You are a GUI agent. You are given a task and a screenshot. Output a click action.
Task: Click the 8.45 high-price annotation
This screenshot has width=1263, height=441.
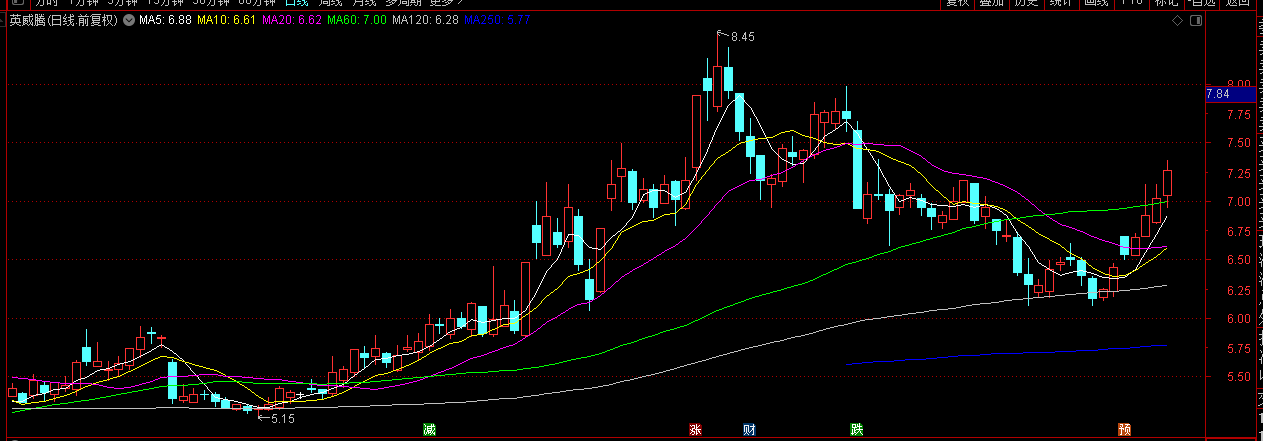coord(742,37)
